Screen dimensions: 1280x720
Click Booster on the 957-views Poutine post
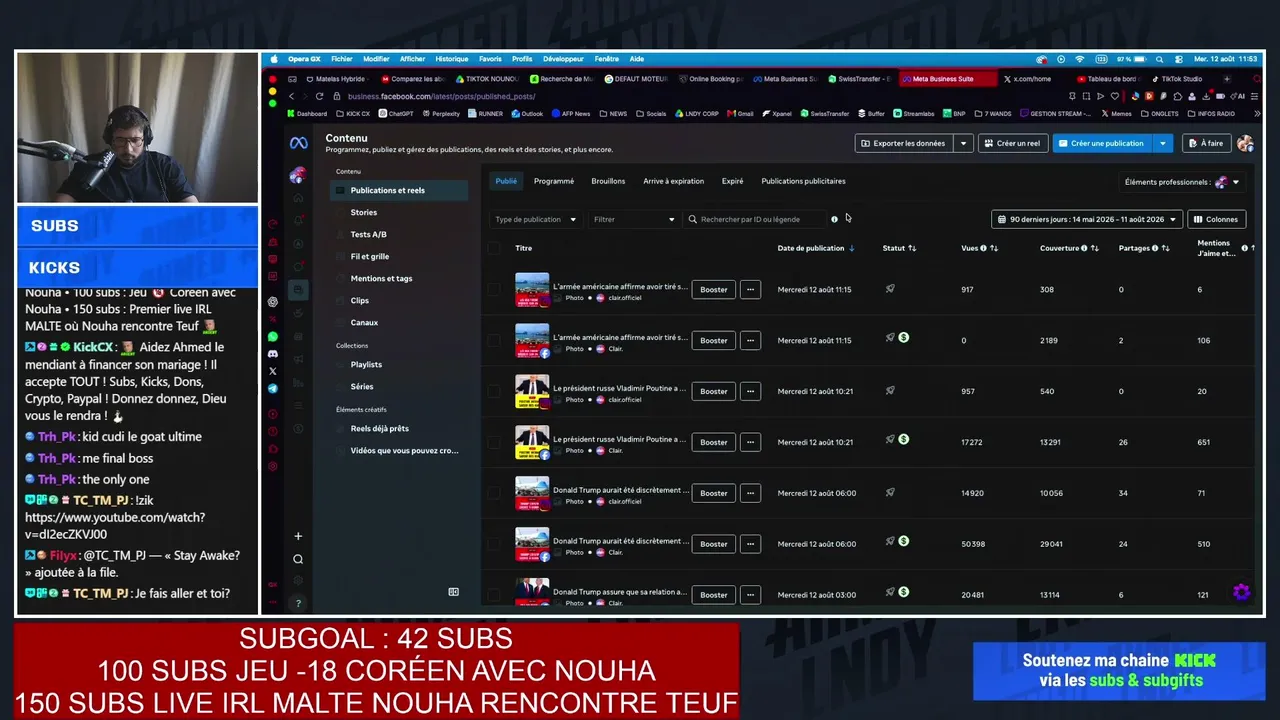click(714, 391)
